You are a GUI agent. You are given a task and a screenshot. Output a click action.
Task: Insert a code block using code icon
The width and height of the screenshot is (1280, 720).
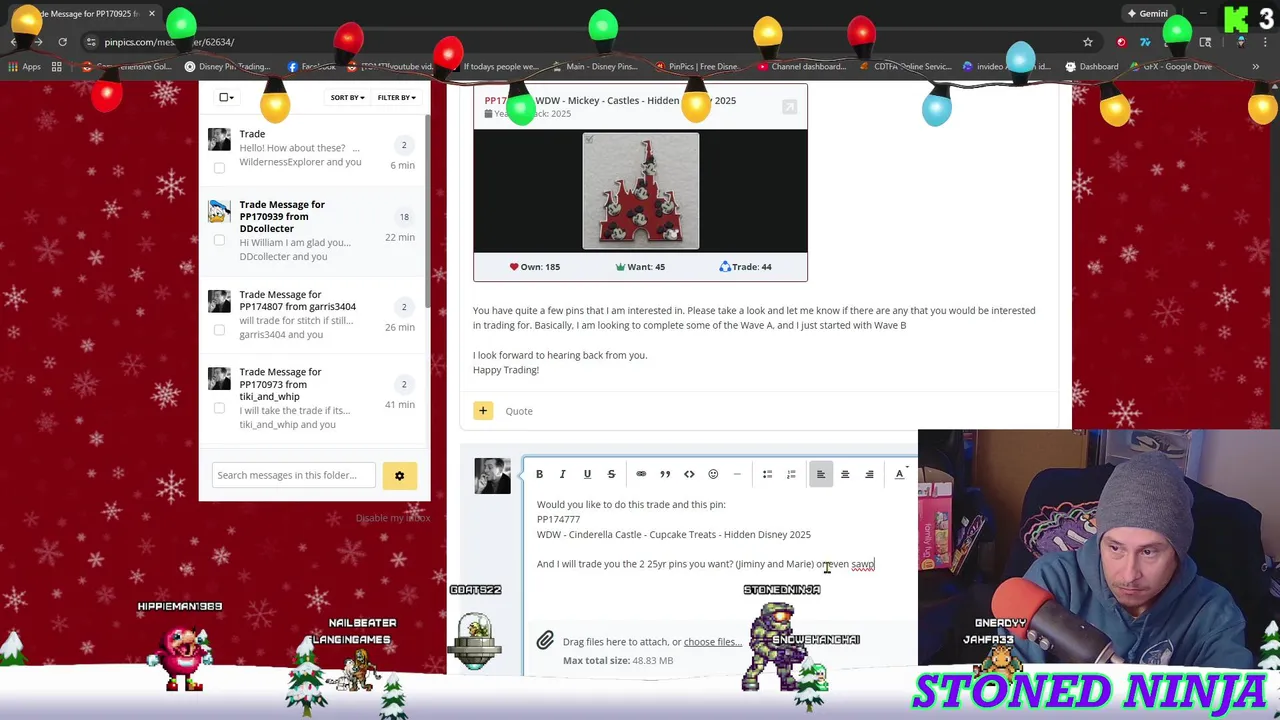pos(689,474)
